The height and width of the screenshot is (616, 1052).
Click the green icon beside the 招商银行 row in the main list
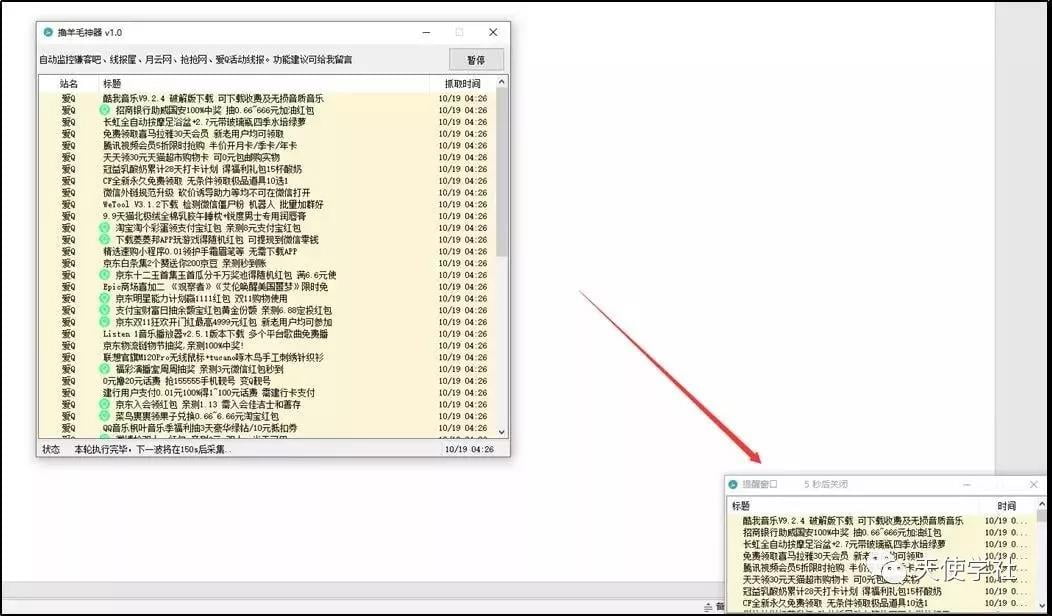(x=105, y=110)
